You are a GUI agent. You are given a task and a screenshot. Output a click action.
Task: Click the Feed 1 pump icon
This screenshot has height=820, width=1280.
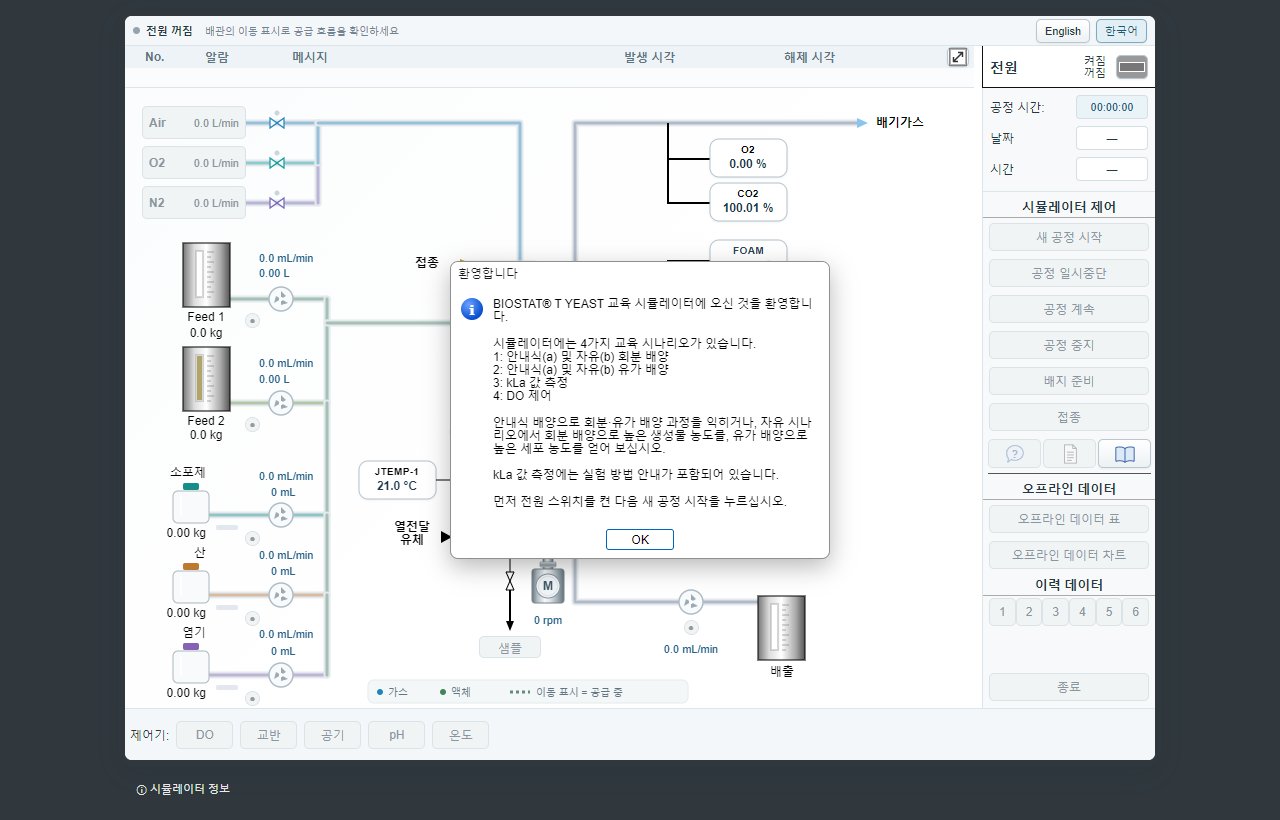[281, 299]
